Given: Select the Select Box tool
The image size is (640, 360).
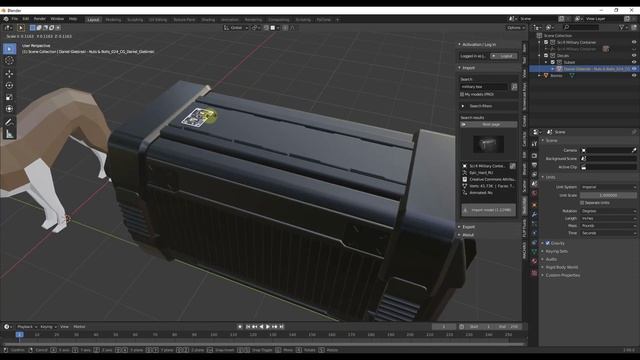Looking at the screenshot, I should point(9,49).
